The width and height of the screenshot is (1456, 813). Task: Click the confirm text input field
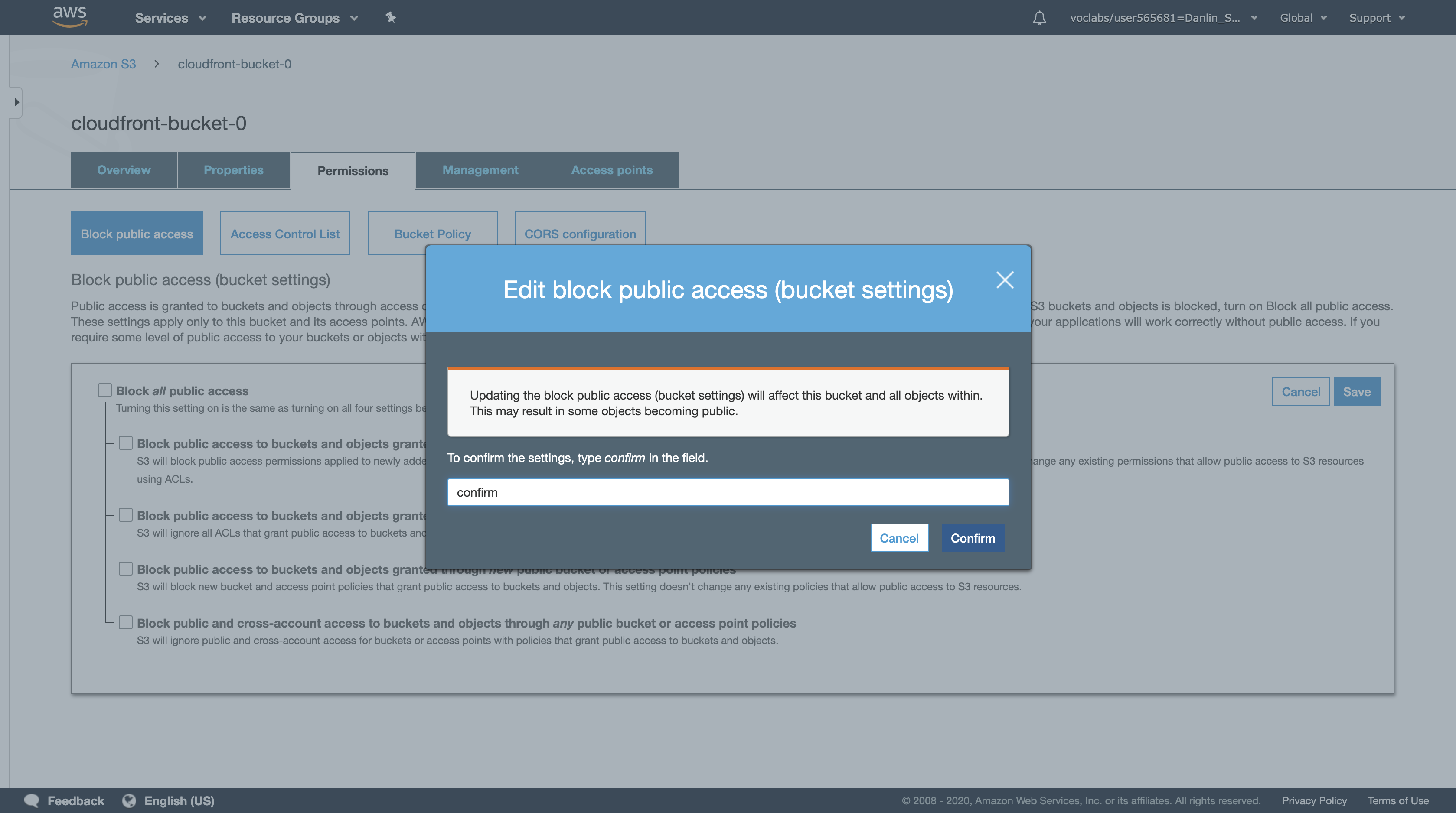(x=728, y=492)
